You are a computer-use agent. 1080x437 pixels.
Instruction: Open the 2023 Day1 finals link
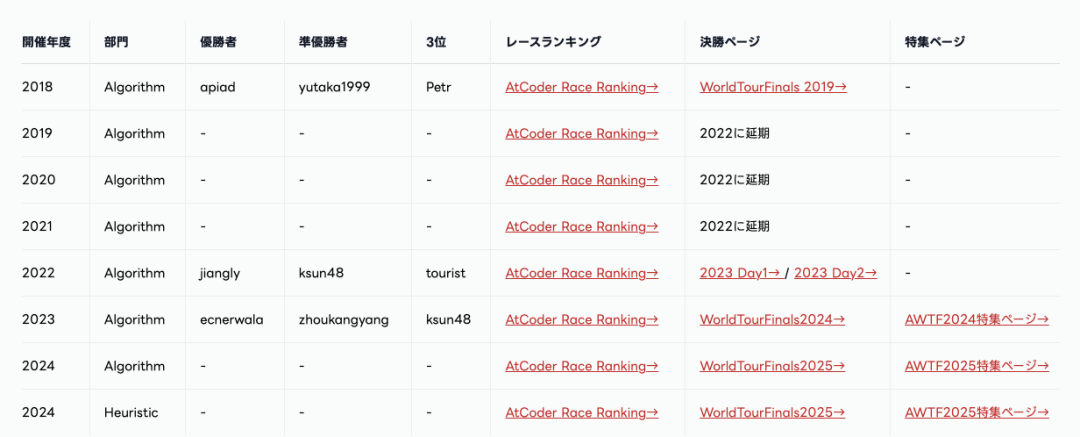coord(740,273)
